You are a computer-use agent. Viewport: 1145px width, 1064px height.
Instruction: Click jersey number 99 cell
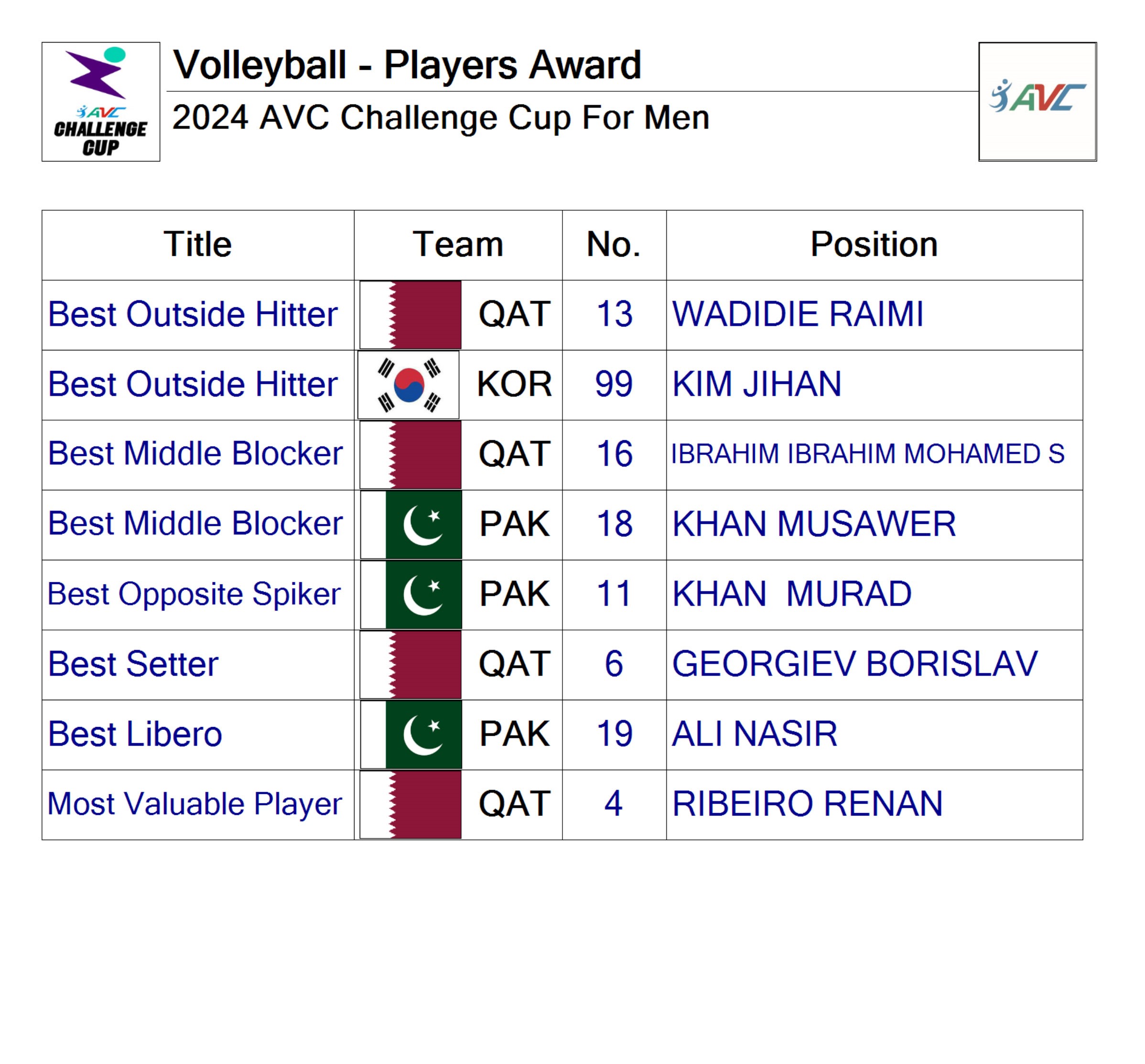tap(614, 385)
